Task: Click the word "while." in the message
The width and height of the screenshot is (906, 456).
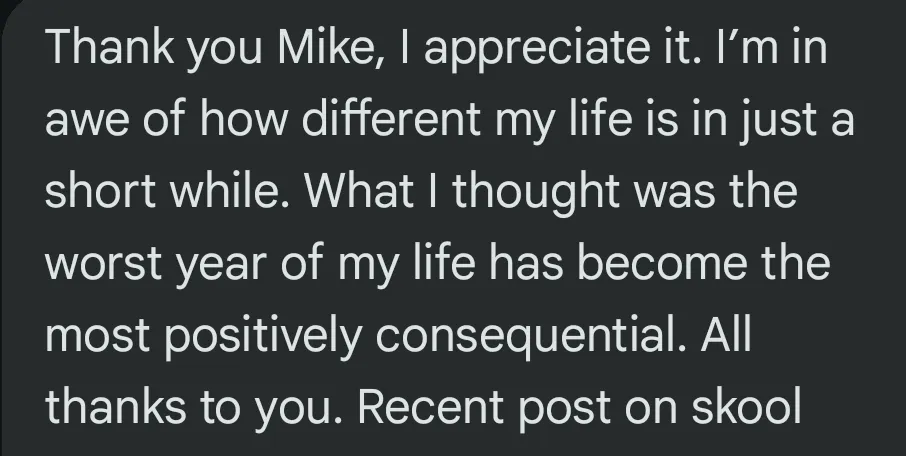Action: (231, 191)
